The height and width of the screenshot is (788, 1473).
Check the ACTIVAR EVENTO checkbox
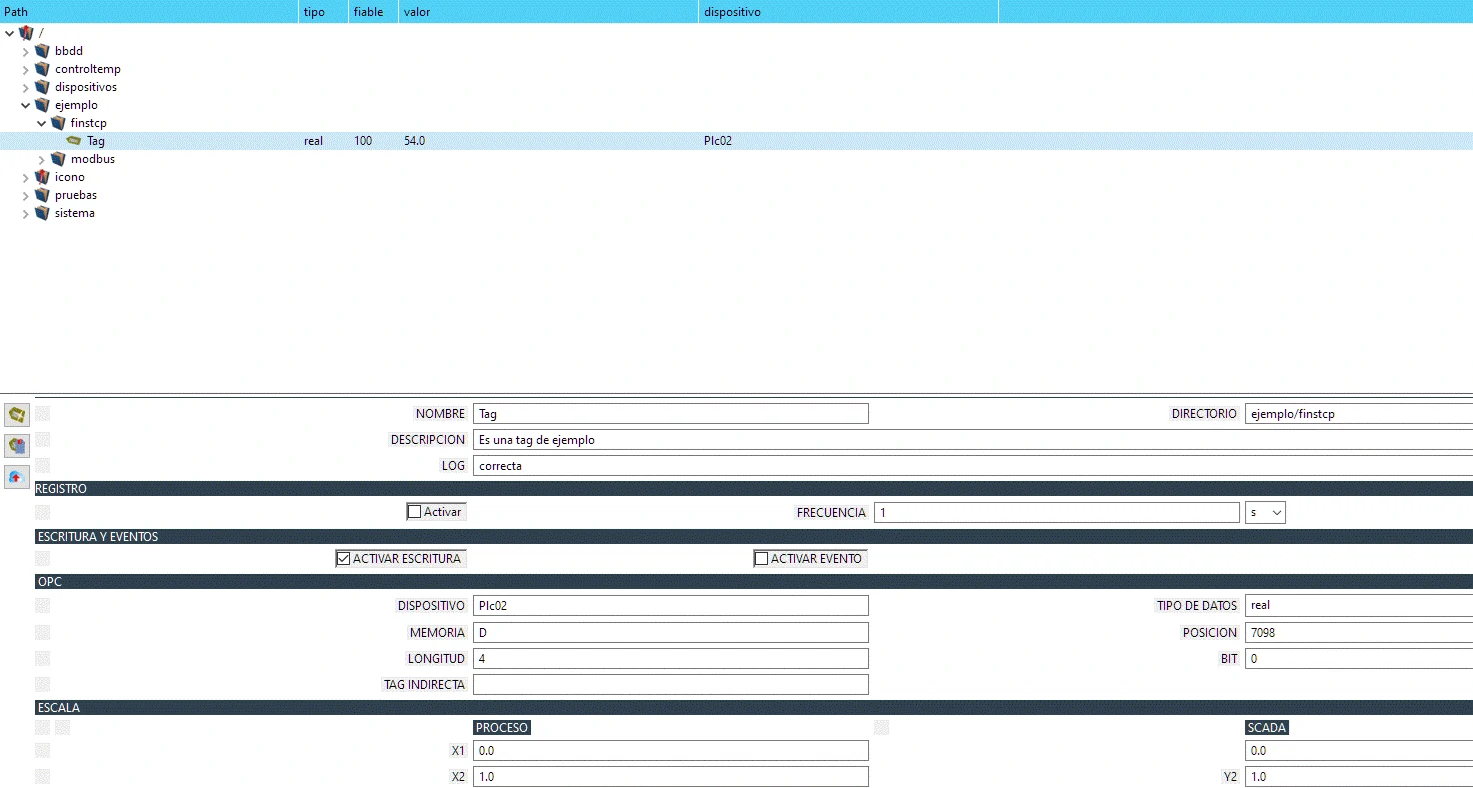tap(762, 559)
